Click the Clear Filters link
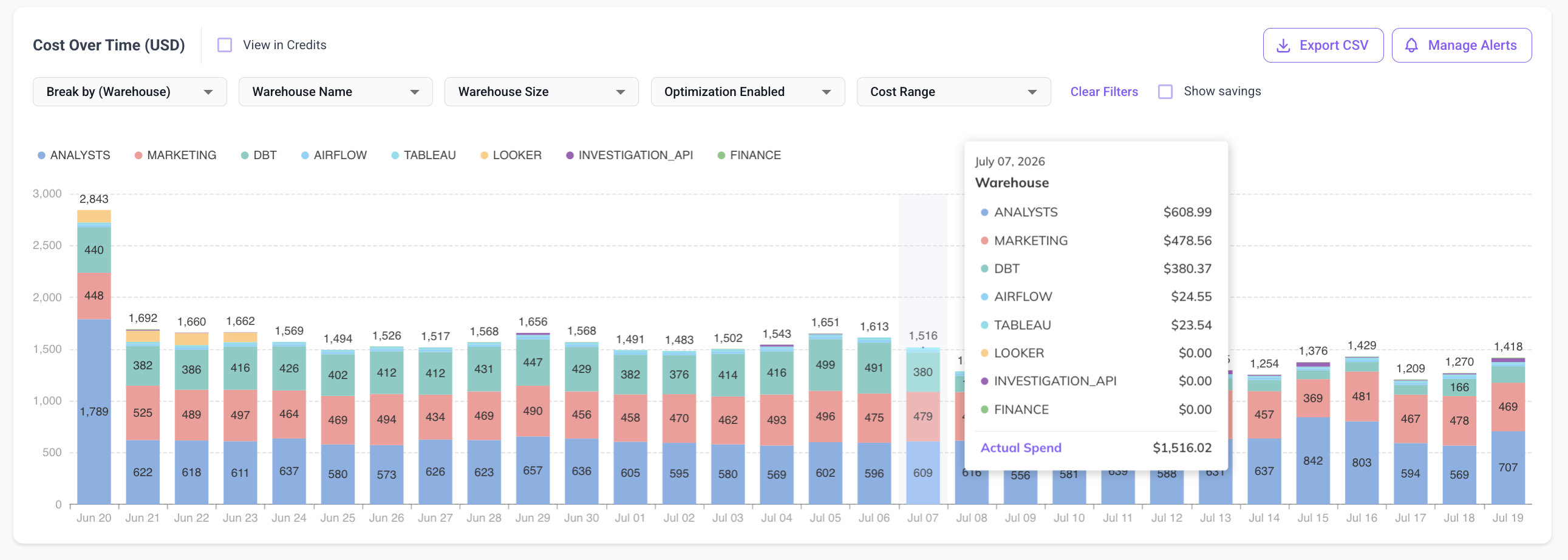The image size is (1568, 560). (1103, 92)
